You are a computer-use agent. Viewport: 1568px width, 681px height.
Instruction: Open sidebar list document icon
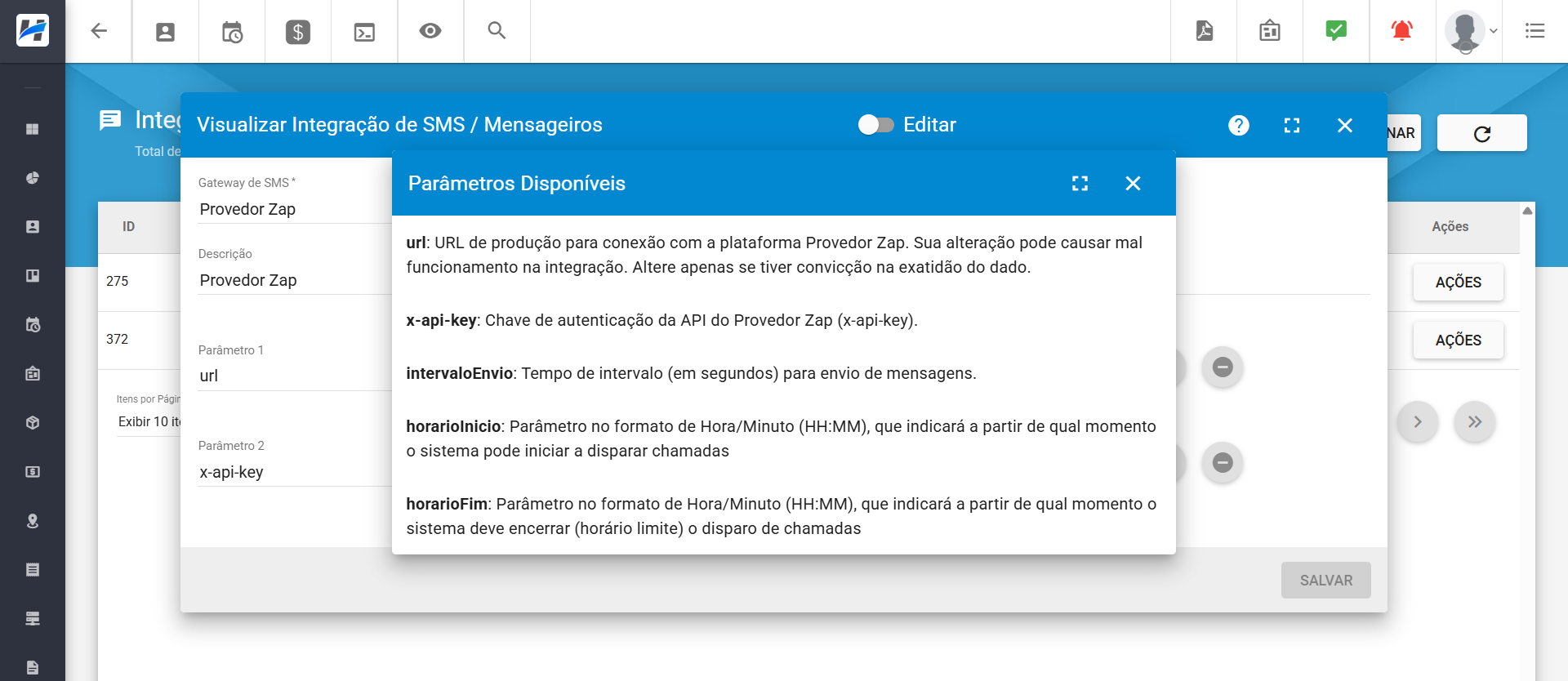[33, 570]
